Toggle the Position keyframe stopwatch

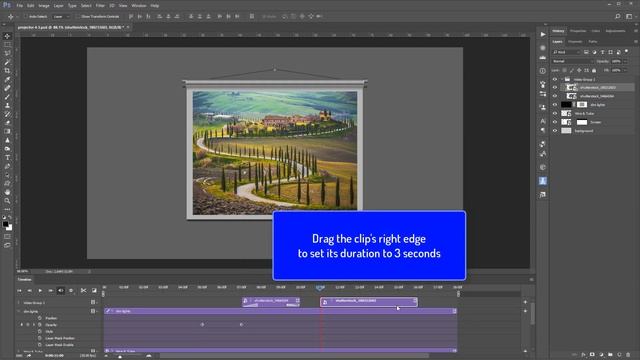40,318
